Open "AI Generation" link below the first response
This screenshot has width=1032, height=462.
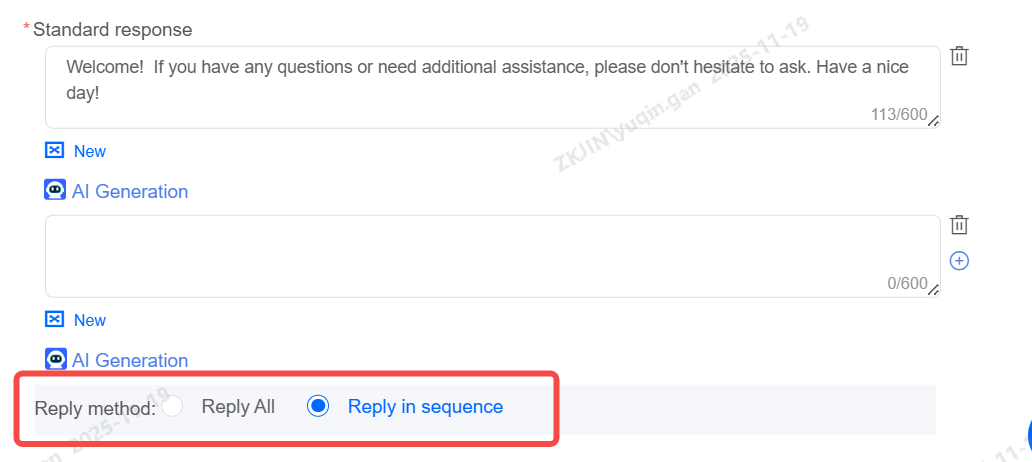click(x=130, y=191)
